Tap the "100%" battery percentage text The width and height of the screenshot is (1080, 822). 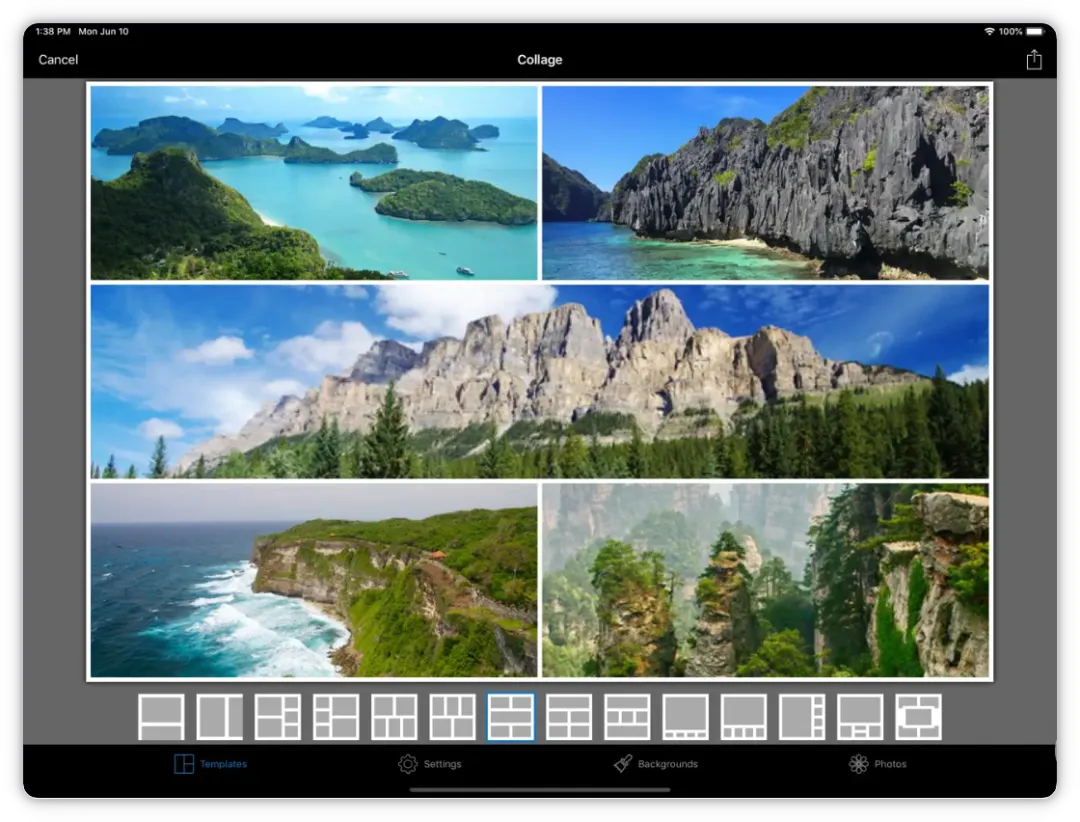(x=1010, y=32)
